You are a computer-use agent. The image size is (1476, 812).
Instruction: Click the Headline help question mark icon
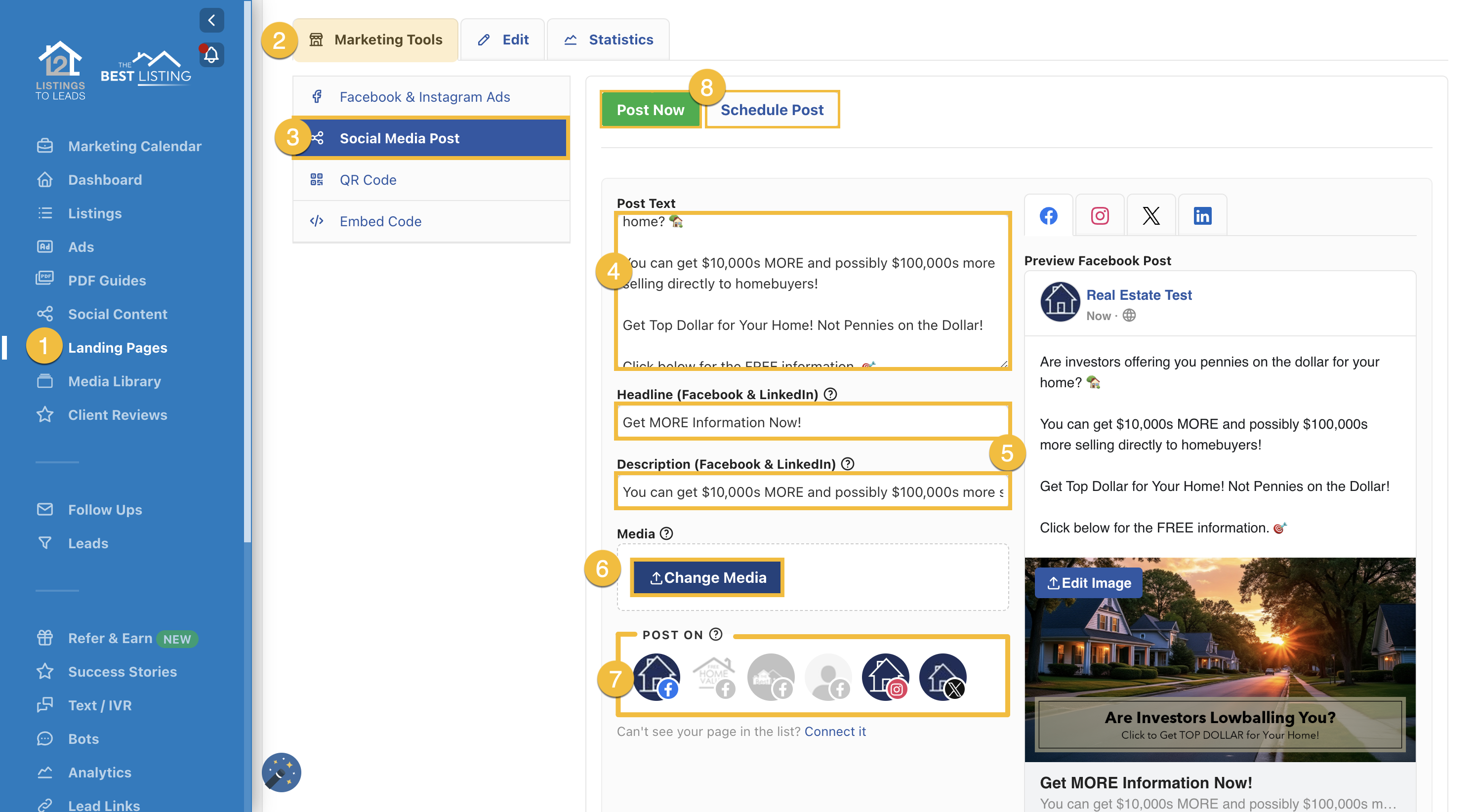tap(830, 394)
